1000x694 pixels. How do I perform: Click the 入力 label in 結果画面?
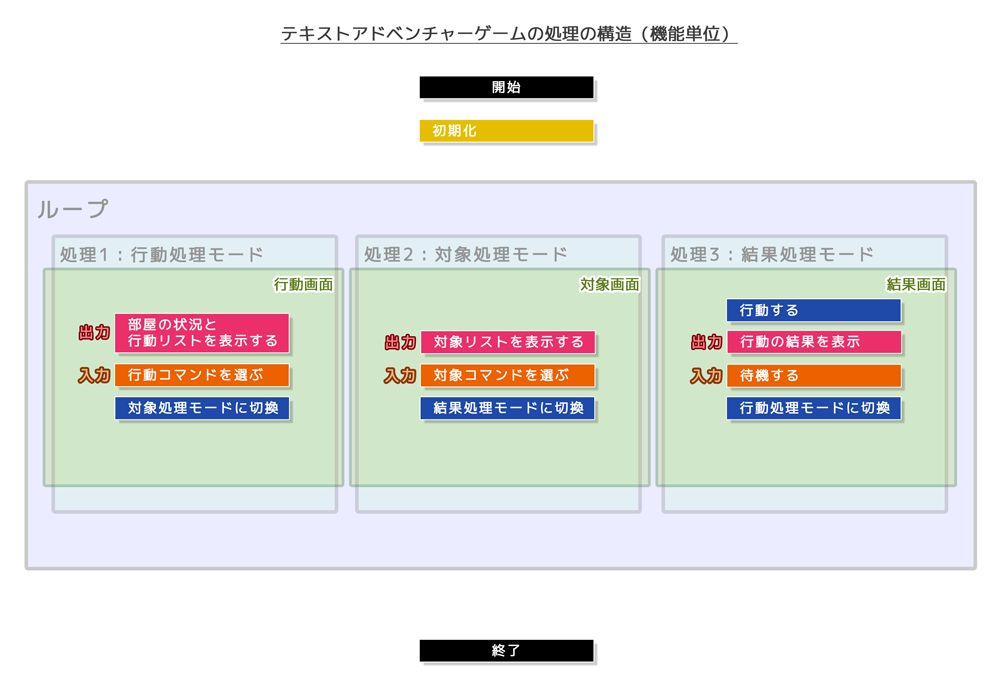707,375
